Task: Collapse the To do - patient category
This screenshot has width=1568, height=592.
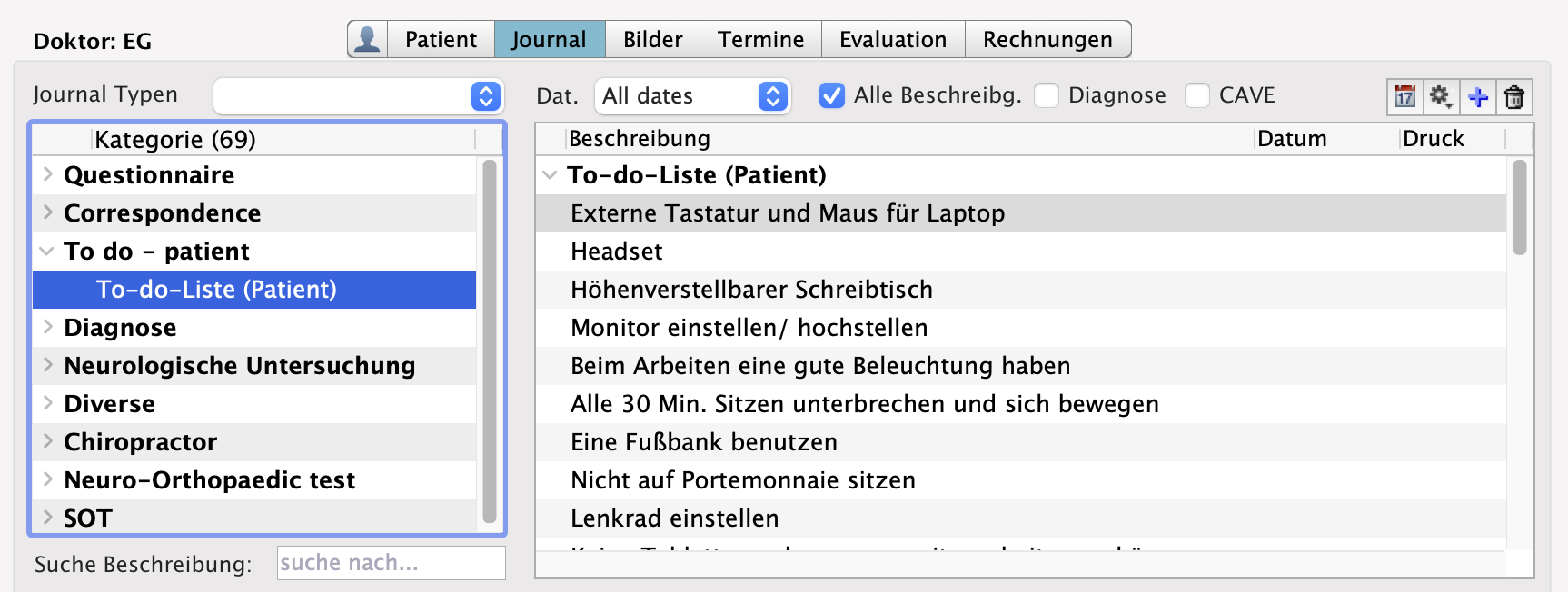Action: 47,252
